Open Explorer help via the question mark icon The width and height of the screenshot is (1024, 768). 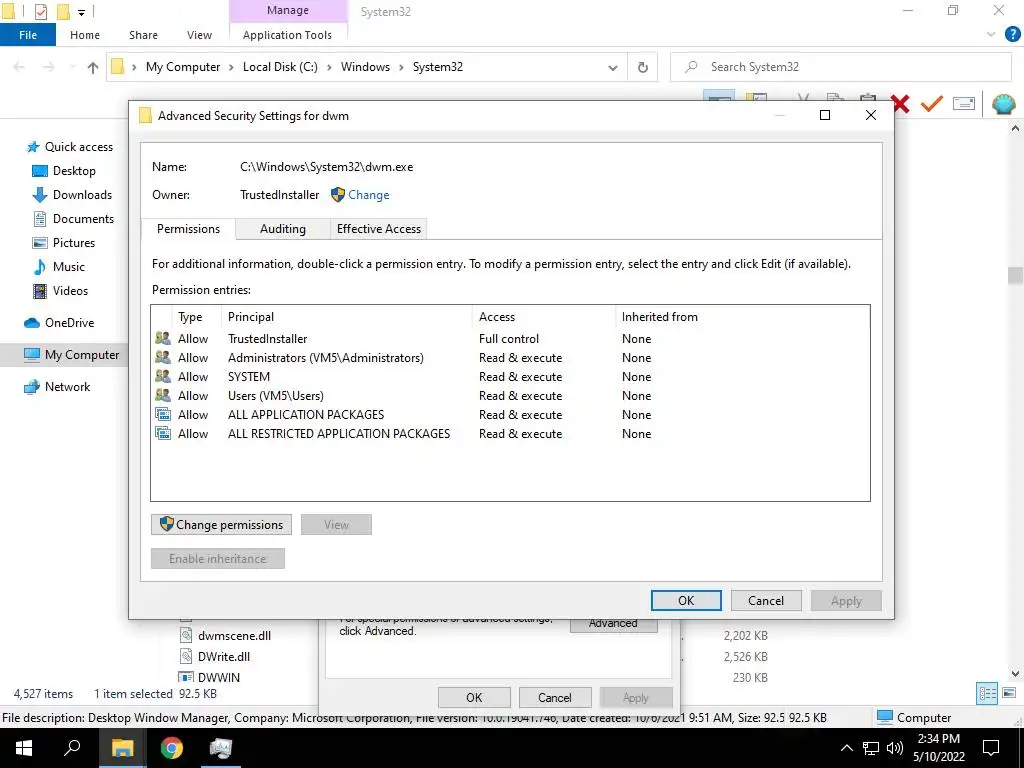pos(1012,35)
